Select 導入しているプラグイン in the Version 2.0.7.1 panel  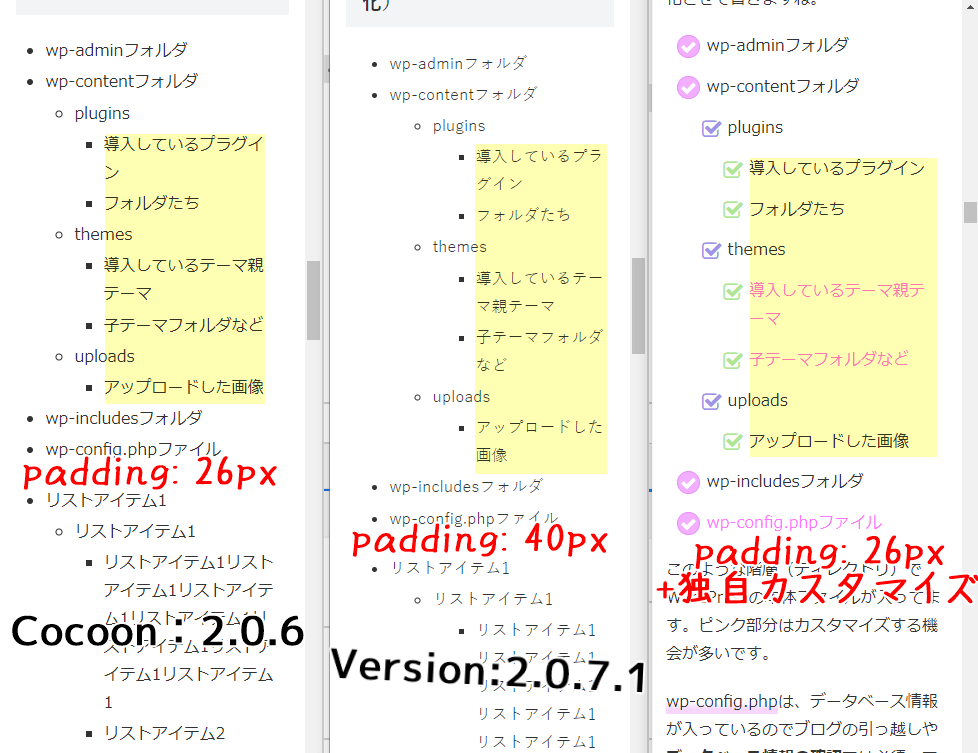[540, 170]
